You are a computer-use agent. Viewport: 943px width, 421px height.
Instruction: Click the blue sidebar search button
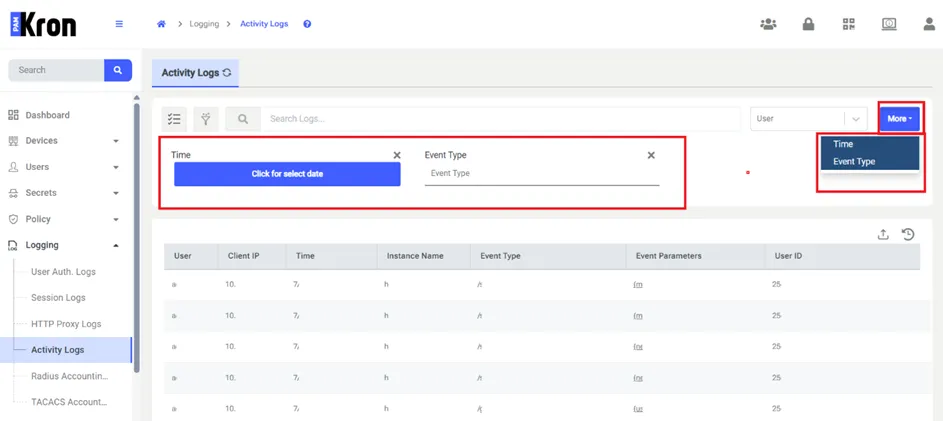(118, 70)
